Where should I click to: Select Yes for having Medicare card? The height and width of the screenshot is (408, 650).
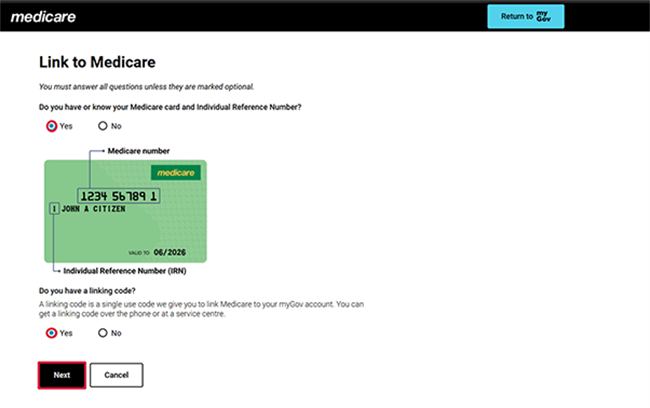coord(51,126)
